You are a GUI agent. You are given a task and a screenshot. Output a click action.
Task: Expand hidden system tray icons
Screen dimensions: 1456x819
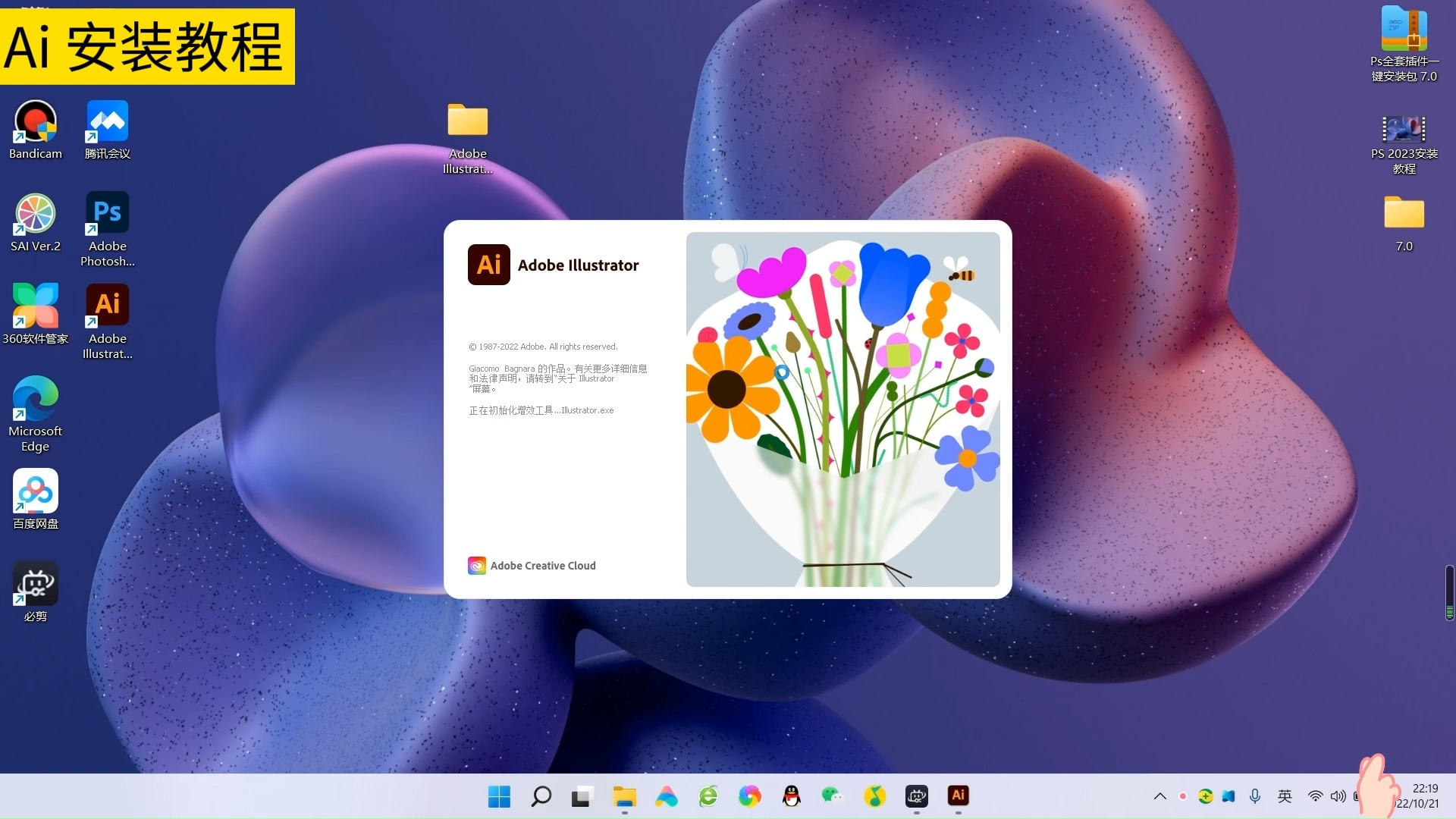(x=1159, y=796)
